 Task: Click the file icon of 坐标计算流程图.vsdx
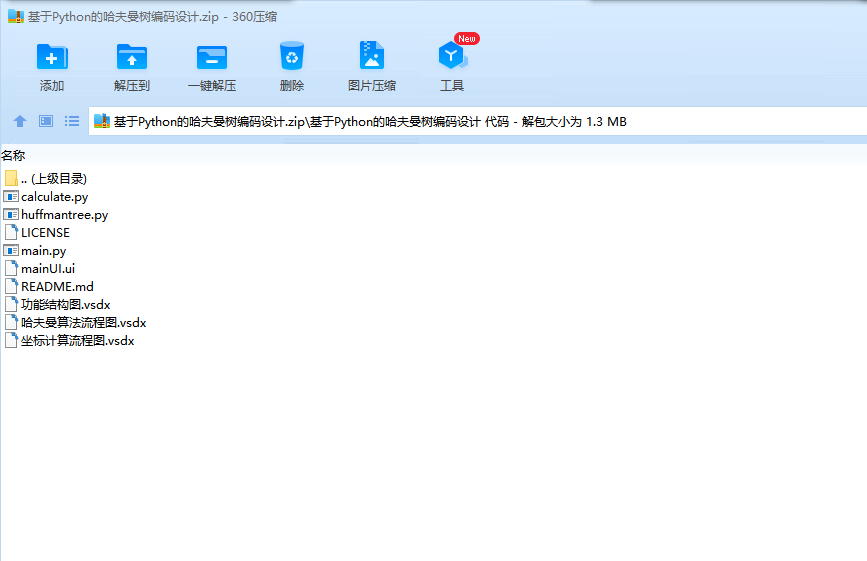[x=11, y=340]
